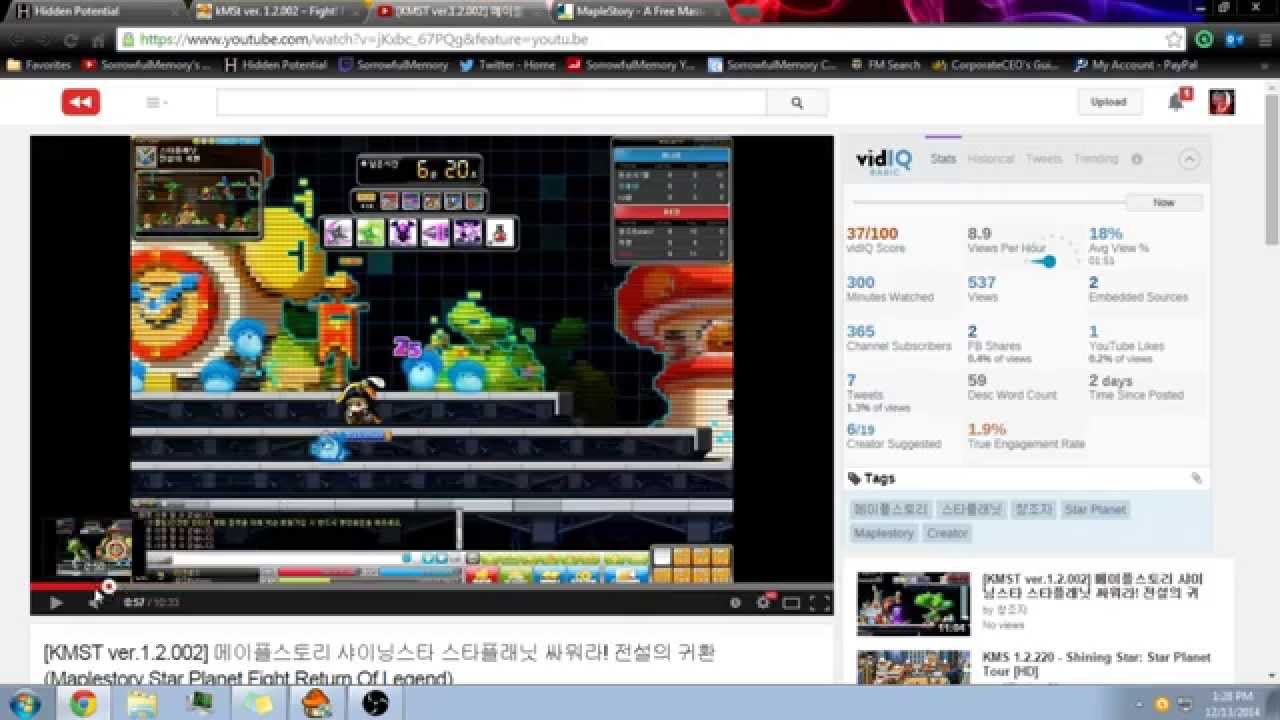Switch to the Tweets tab in vidIQ

click(x=1044, y=159)
